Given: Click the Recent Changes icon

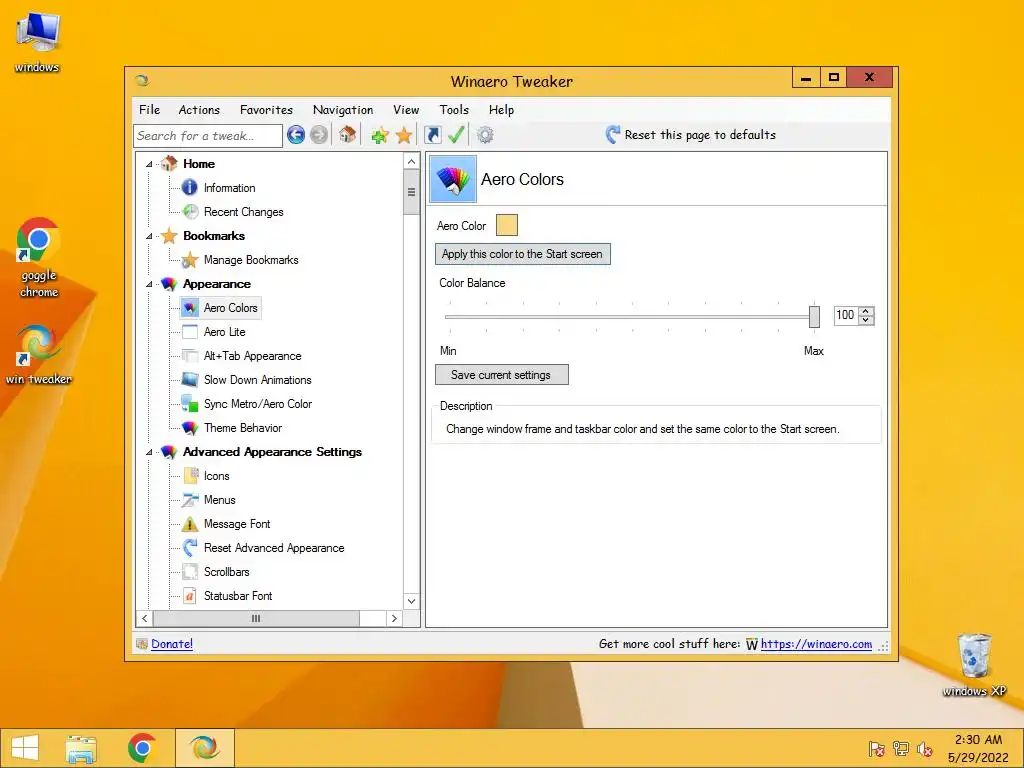Looking at the screenshot, I should (190, 212).
